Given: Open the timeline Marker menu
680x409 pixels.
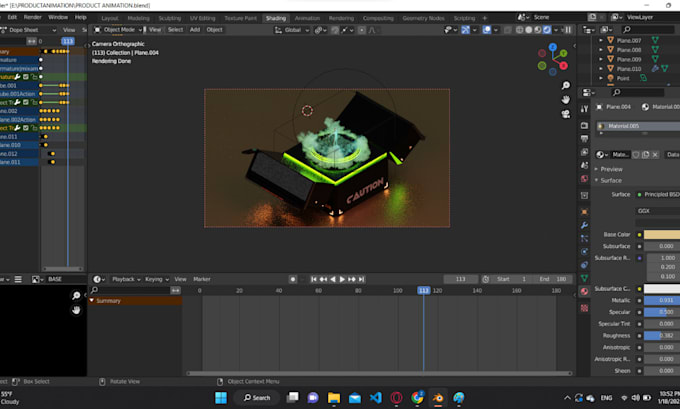Looking at the screenshot, I should 202,279.
